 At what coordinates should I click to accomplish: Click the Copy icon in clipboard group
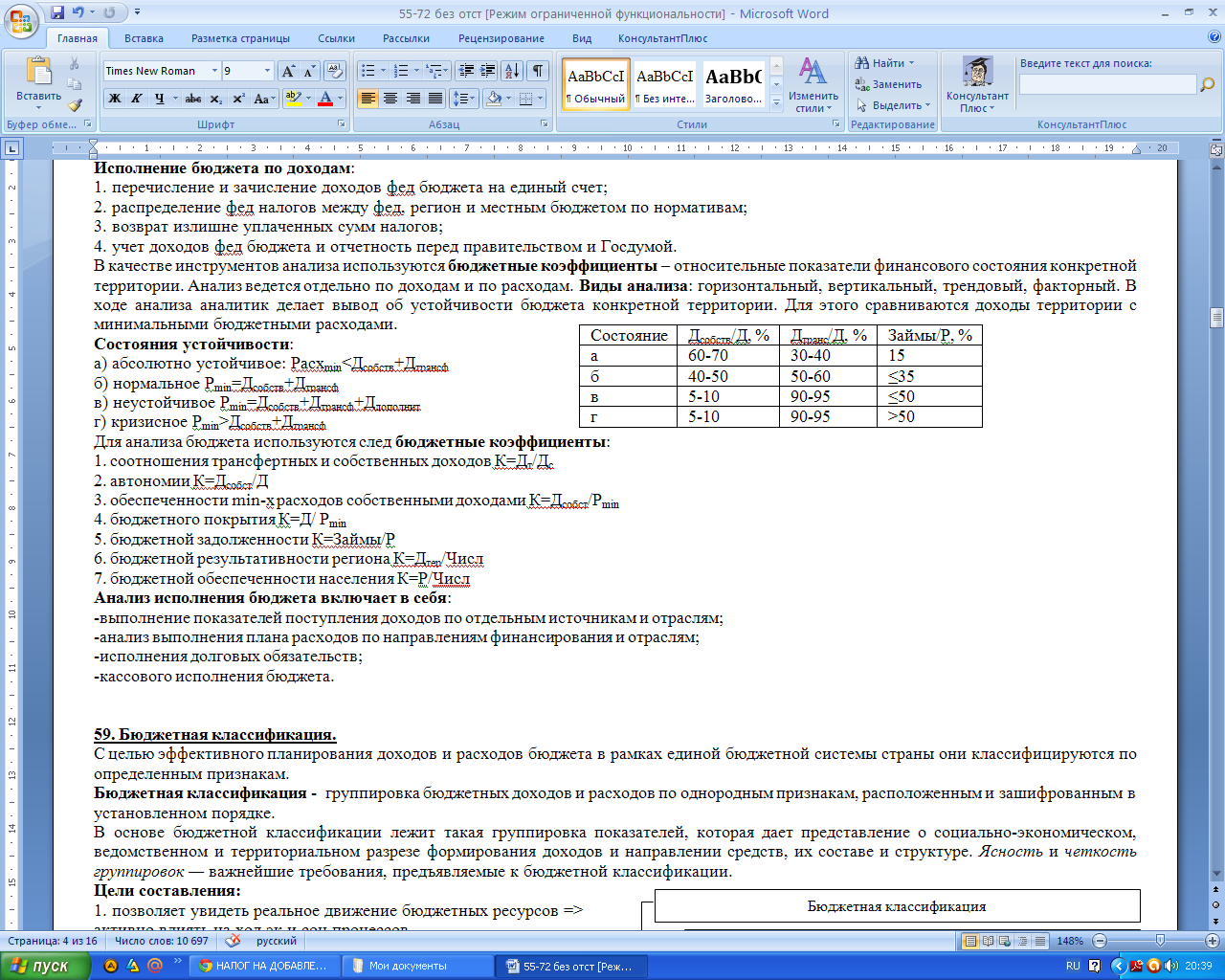[75, 84]
